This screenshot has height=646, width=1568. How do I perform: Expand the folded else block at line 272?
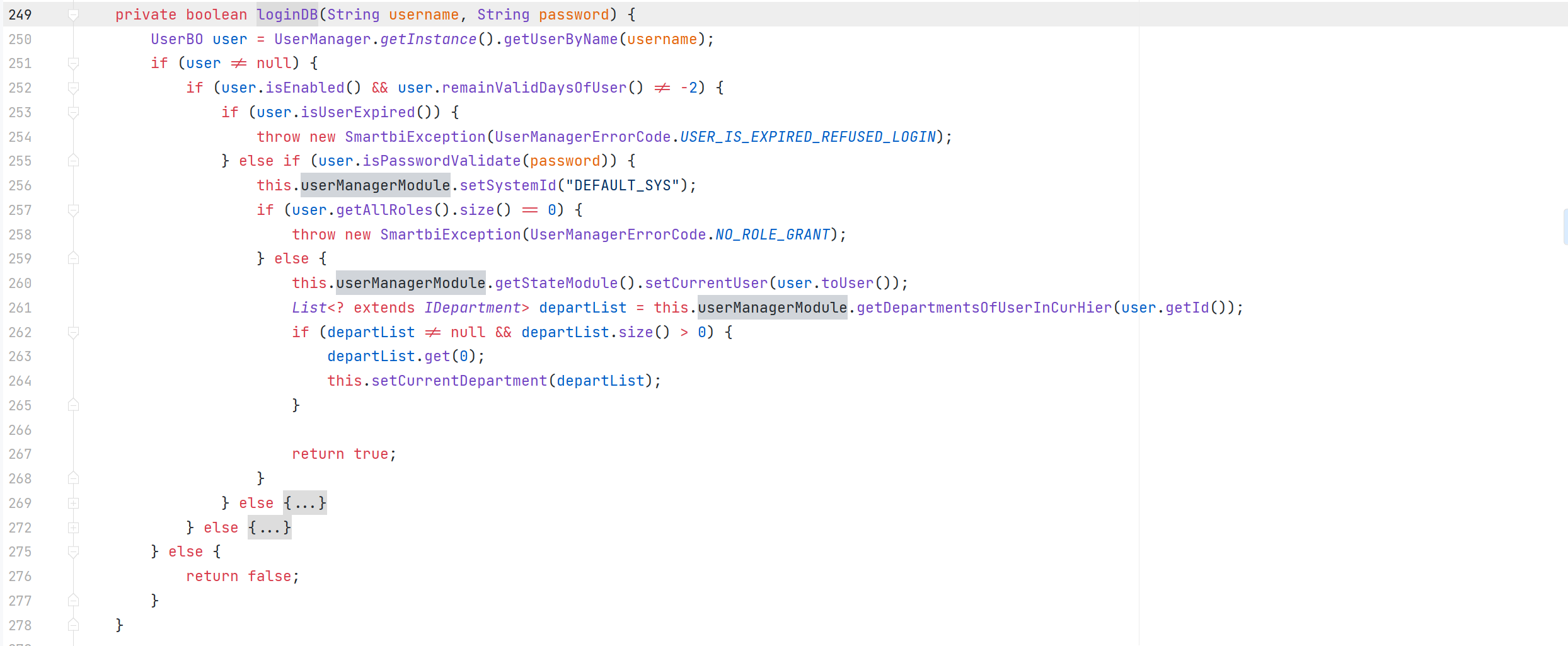[x=73, y=528]
